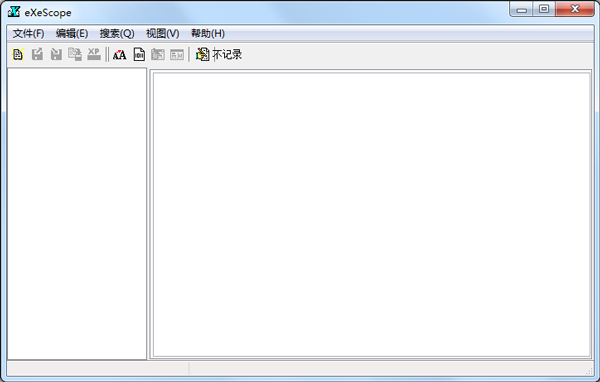Click the log recording notepad icon
The image size is (600, 382).
(202, 54)
